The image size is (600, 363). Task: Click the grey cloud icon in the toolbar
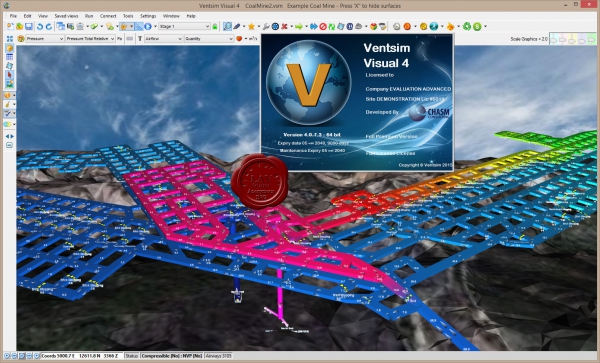point(359,26)
